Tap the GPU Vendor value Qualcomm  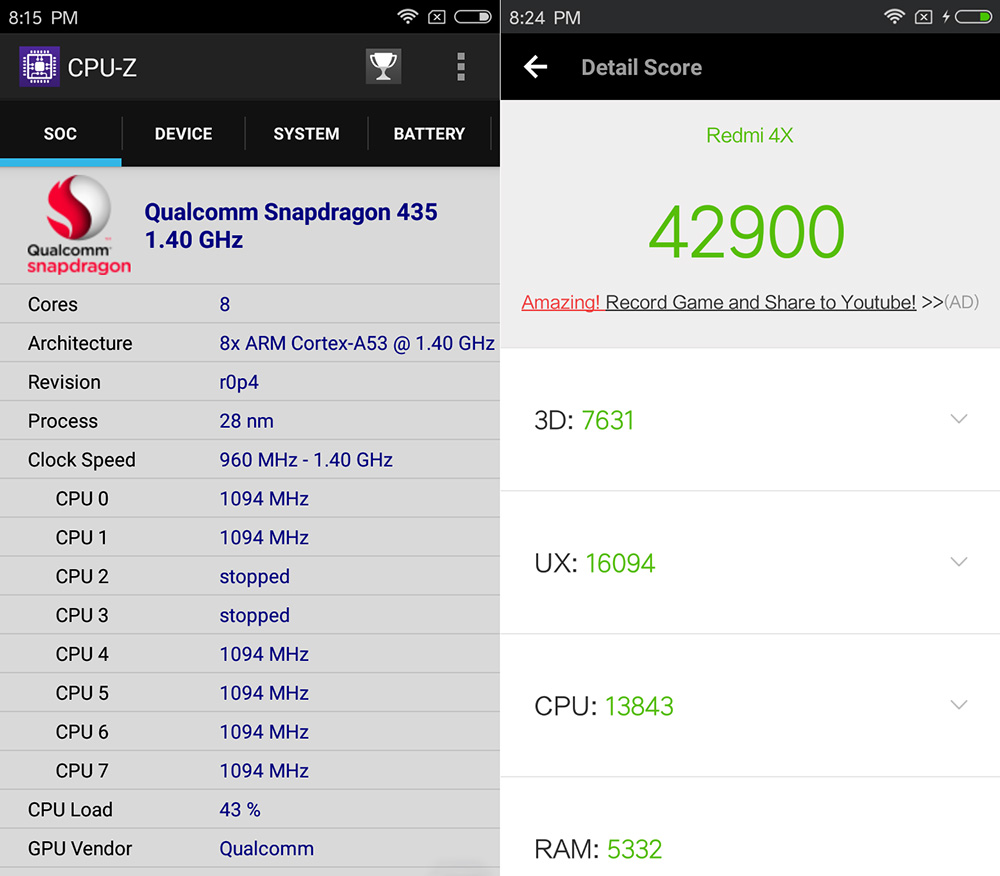coord(267,849)
